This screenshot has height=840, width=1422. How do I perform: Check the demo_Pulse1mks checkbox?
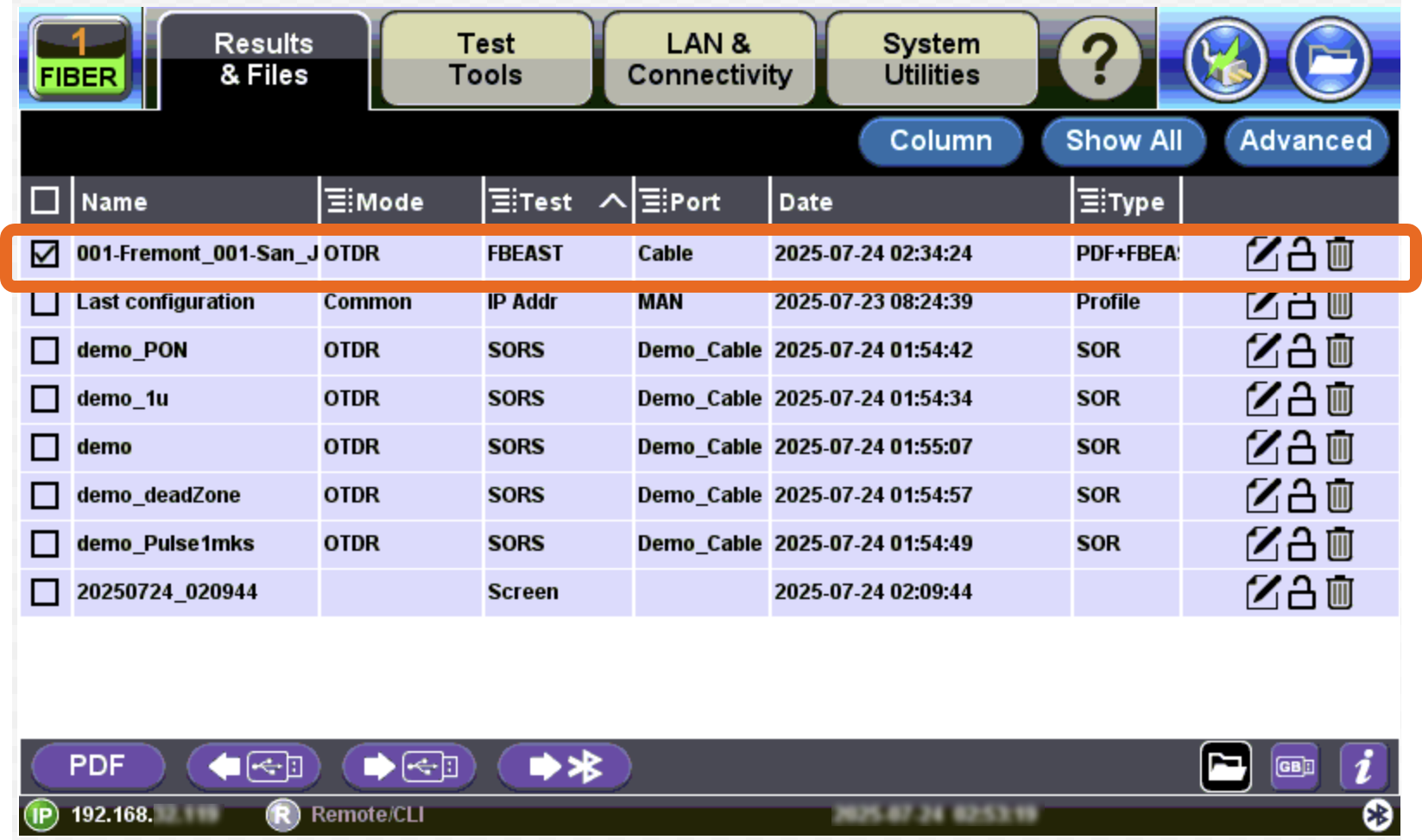[x=45, y=544]
